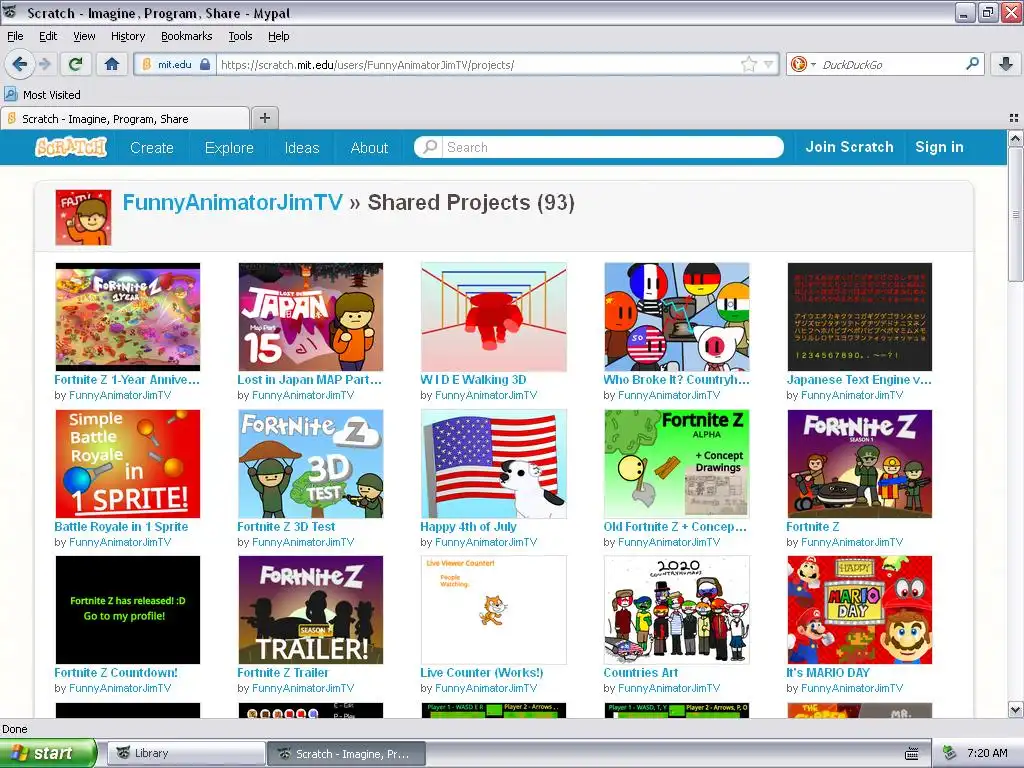Open the Windows start button

[x=48, y=753]
